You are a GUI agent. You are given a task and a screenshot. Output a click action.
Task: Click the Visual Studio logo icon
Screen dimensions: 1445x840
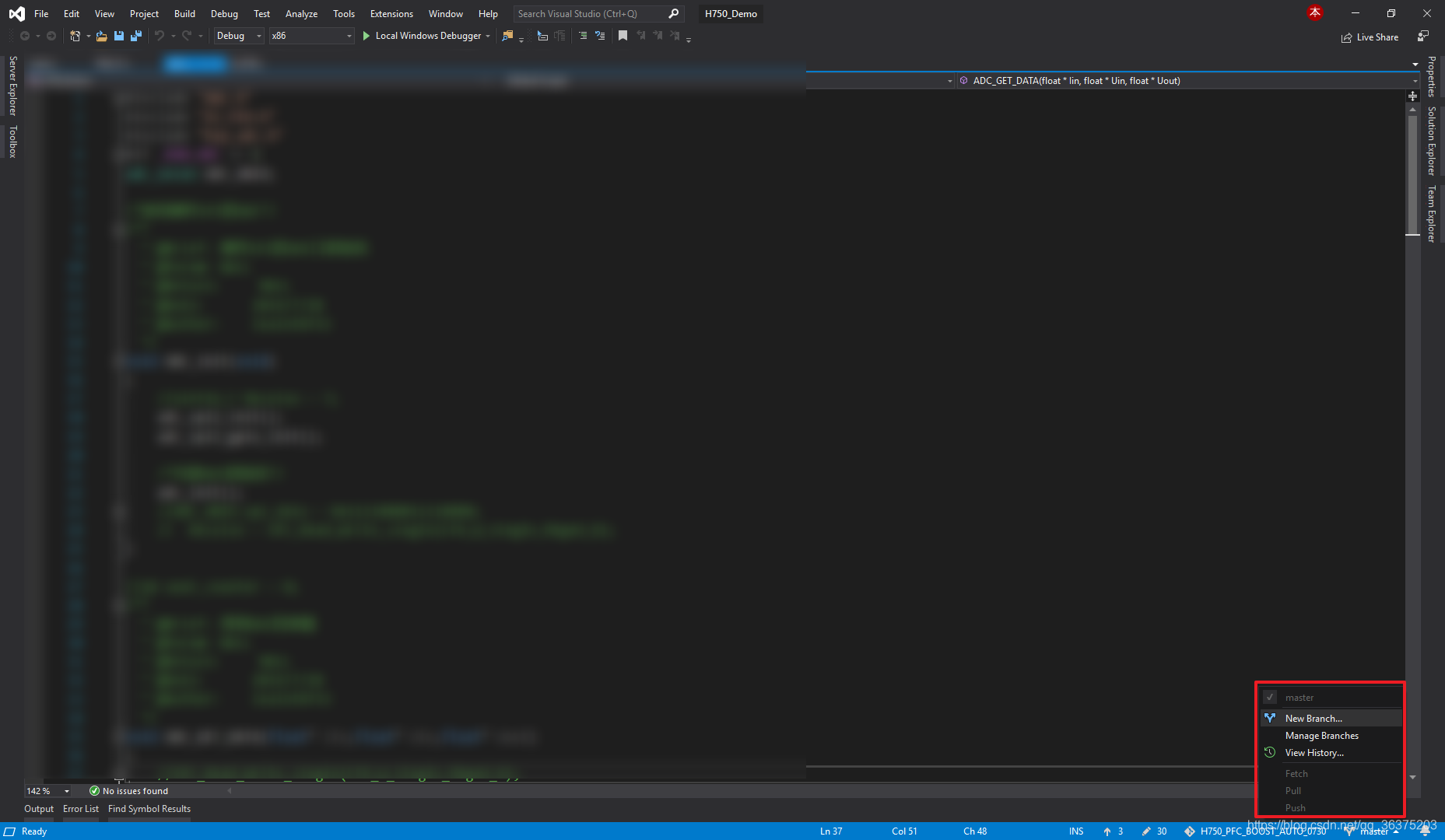click(x=16, y=14)
